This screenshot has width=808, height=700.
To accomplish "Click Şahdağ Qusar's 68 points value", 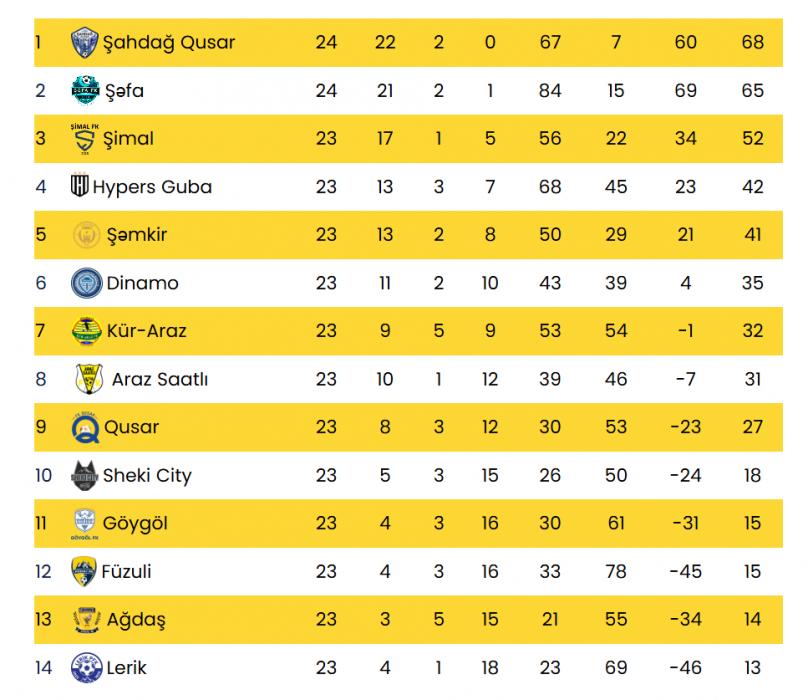I will (x=752, y=42).
